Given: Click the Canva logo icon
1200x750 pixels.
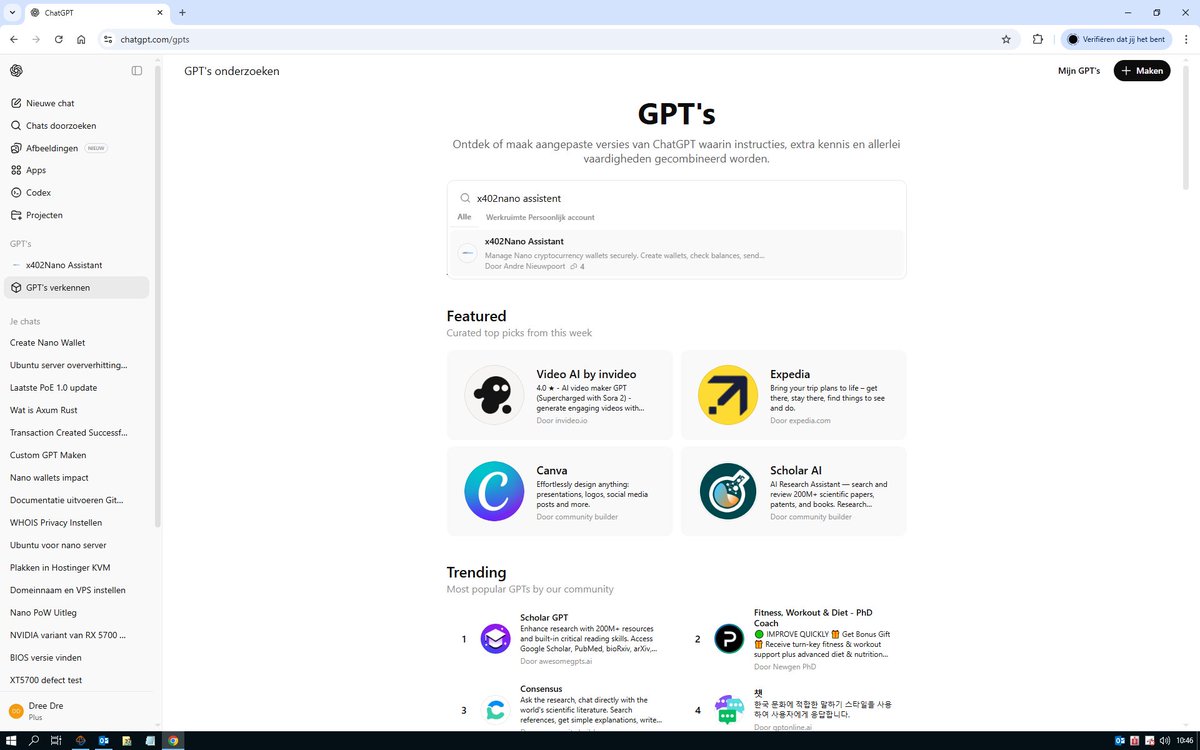Looking at the screenshot, I should [494, 491].
